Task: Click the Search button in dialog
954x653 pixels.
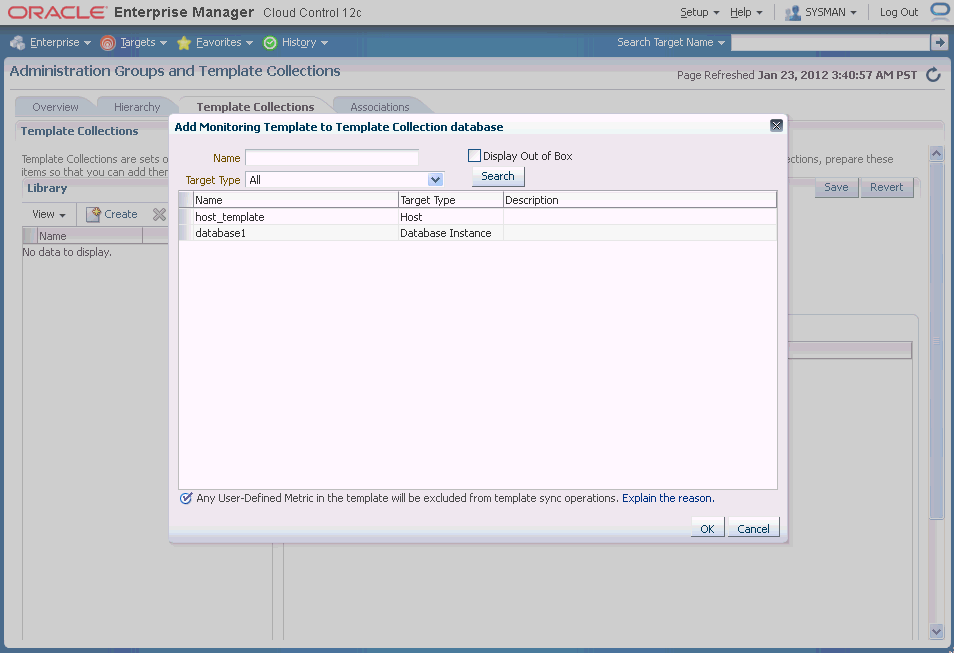Action: (498, 176)
